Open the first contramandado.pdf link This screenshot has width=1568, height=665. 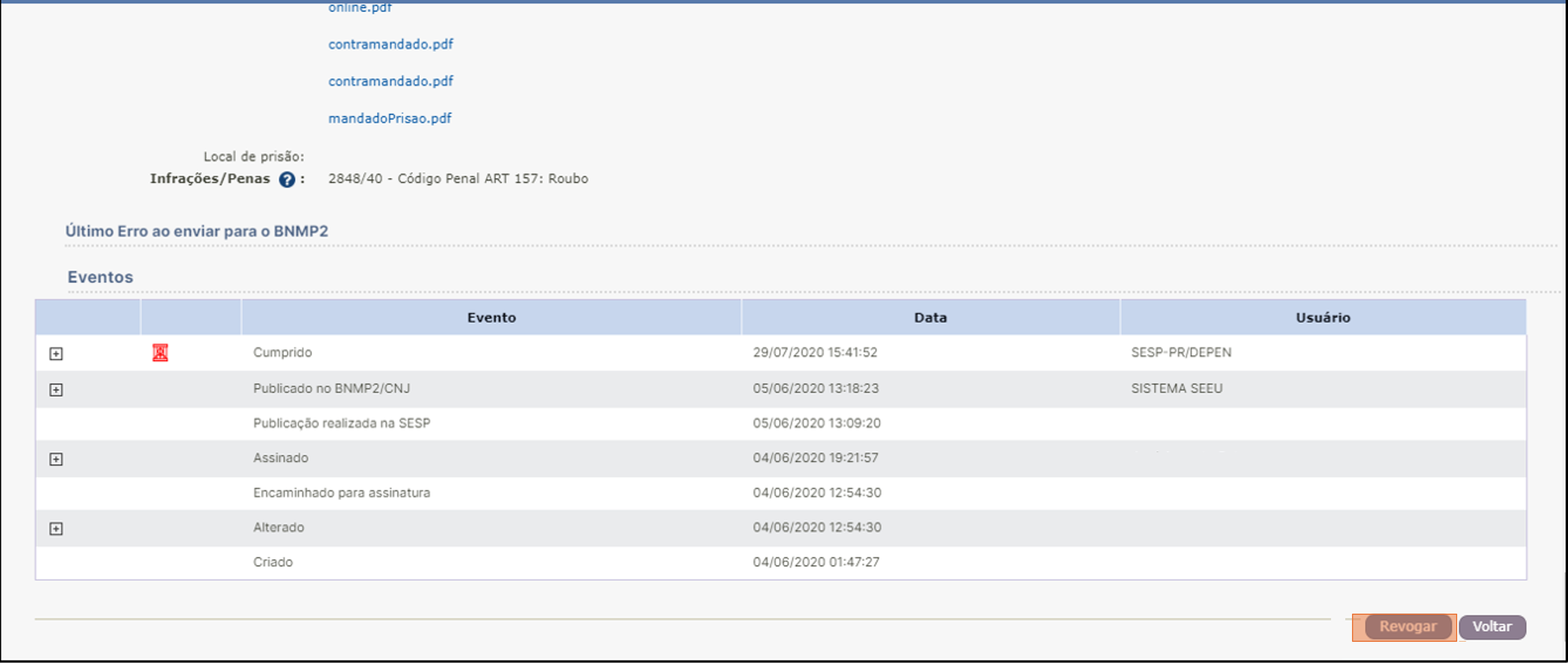tap(391, 44)
